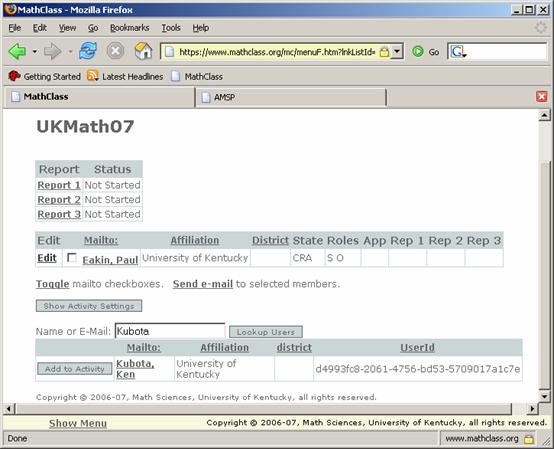Image resolution: width=554 pixels, height=449 pixels.
Task: Close the current tab with red X
Action: pyautogui.click(x=541, y=96)
